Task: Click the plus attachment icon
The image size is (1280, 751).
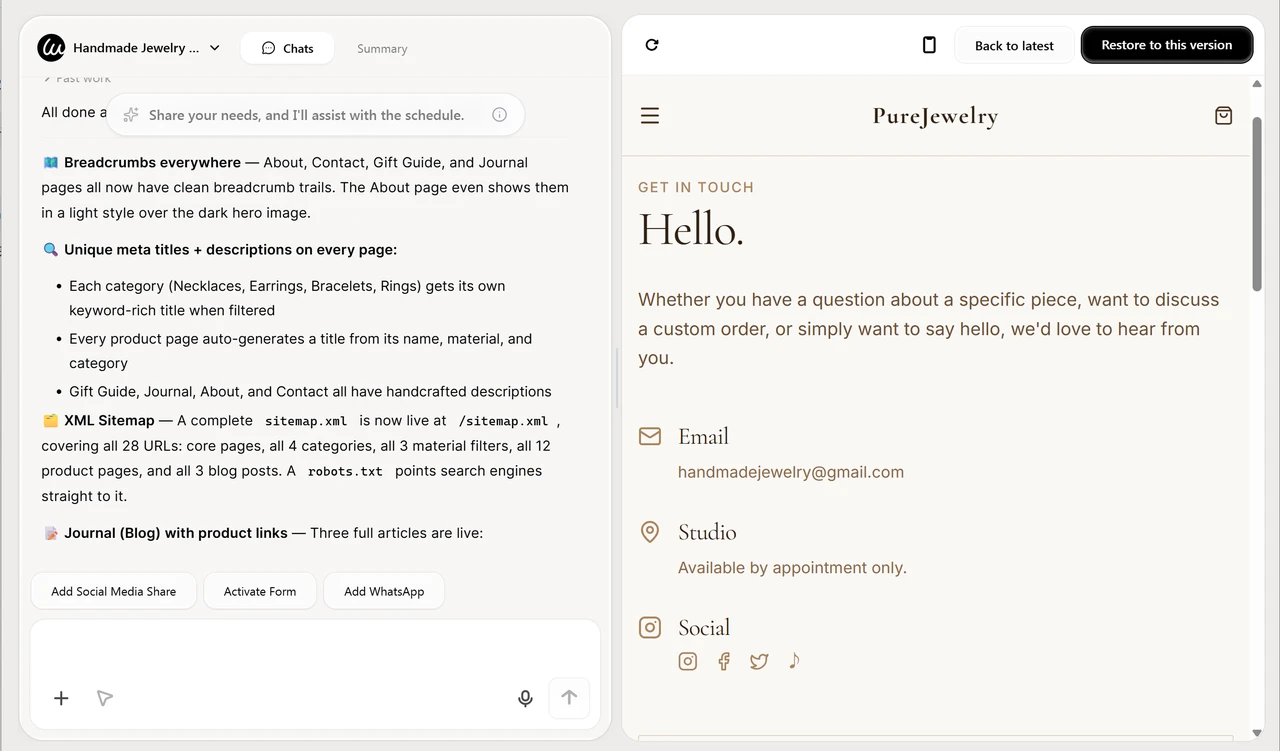Action: tap(61, 698)
